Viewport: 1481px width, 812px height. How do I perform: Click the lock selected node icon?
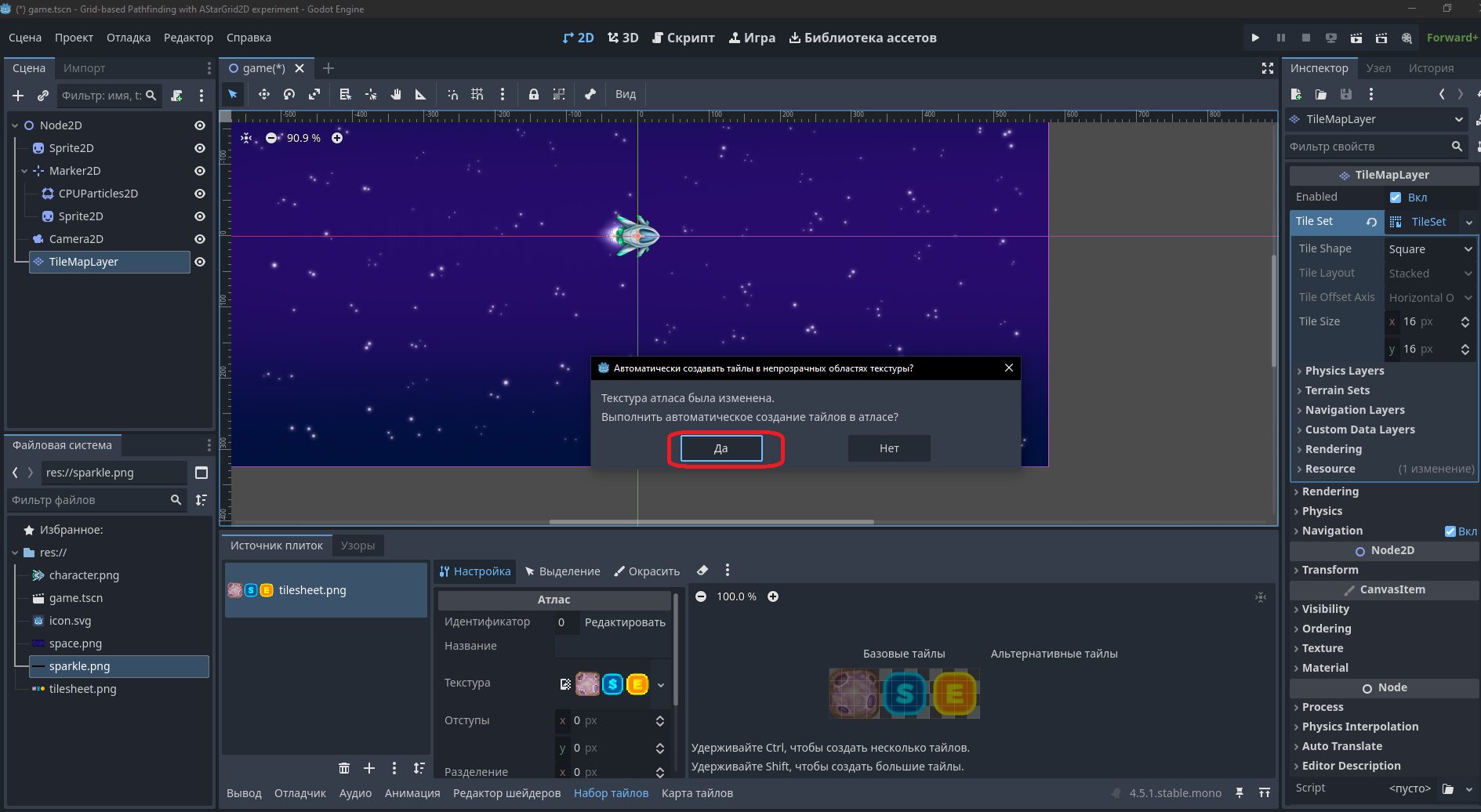(x=533, y=94)
